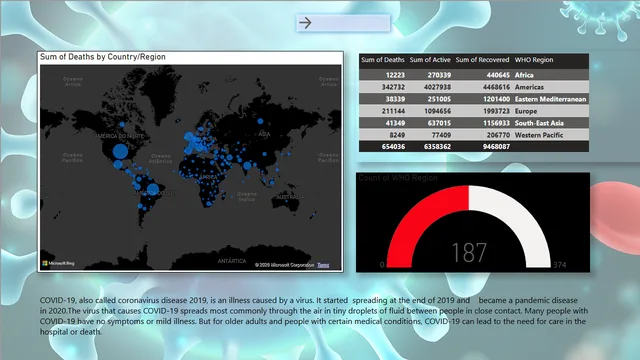
Task: Click Western Pacific deaths value 8249
Action: (397, 135)
